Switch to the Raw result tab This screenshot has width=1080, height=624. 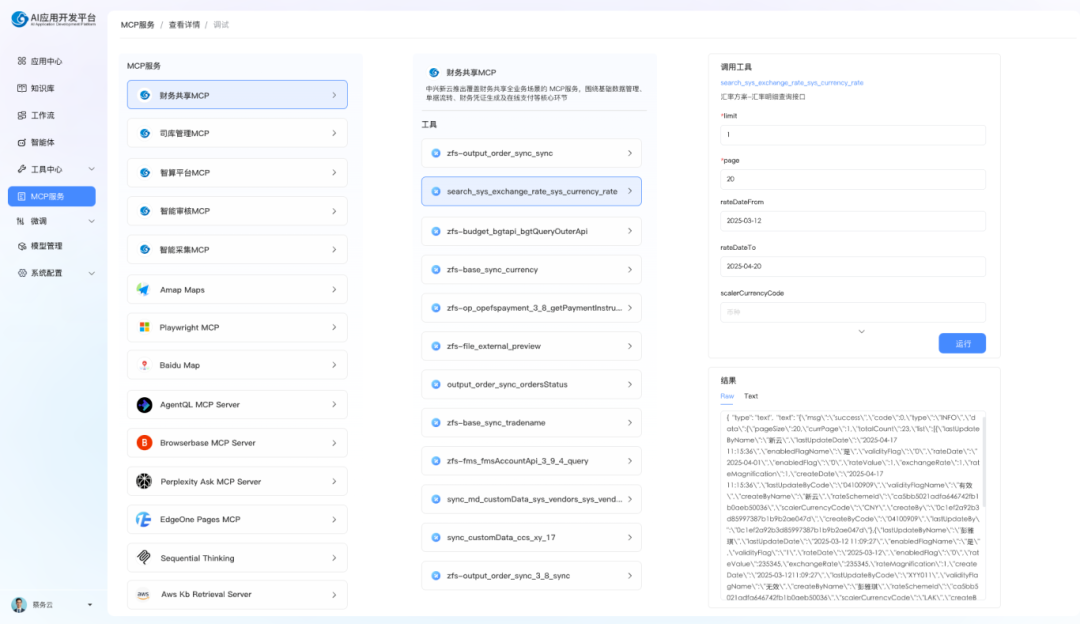click(727, 396)
